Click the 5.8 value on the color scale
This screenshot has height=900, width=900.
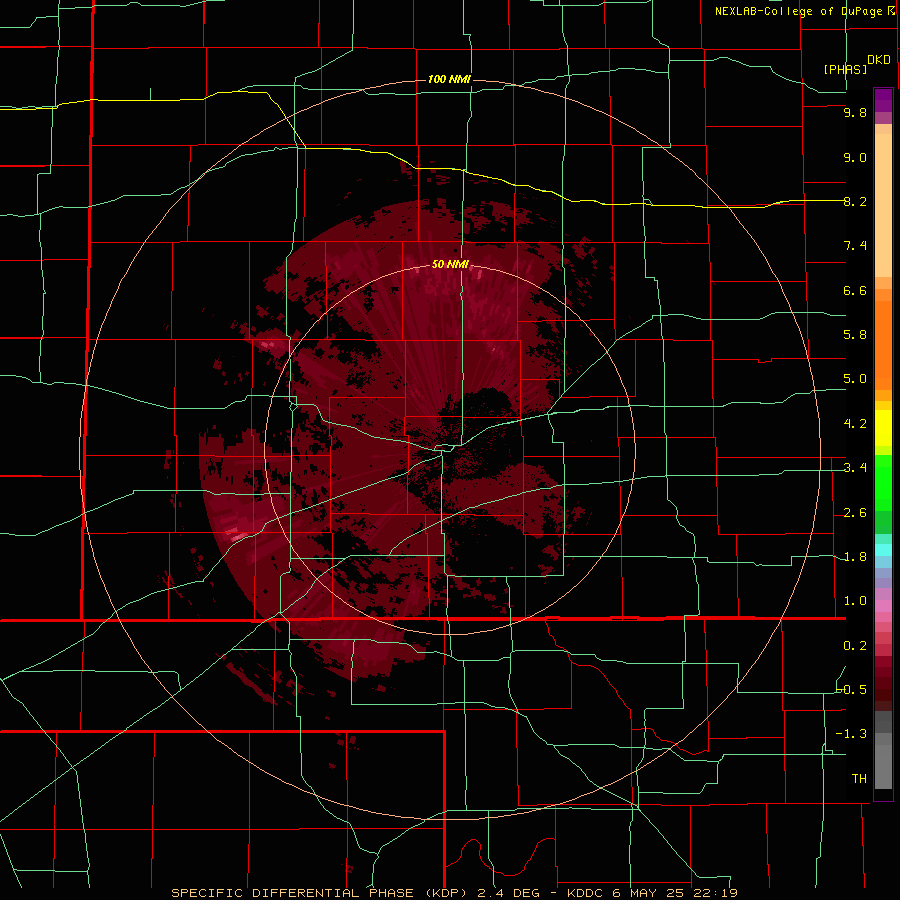click(855, 335)
